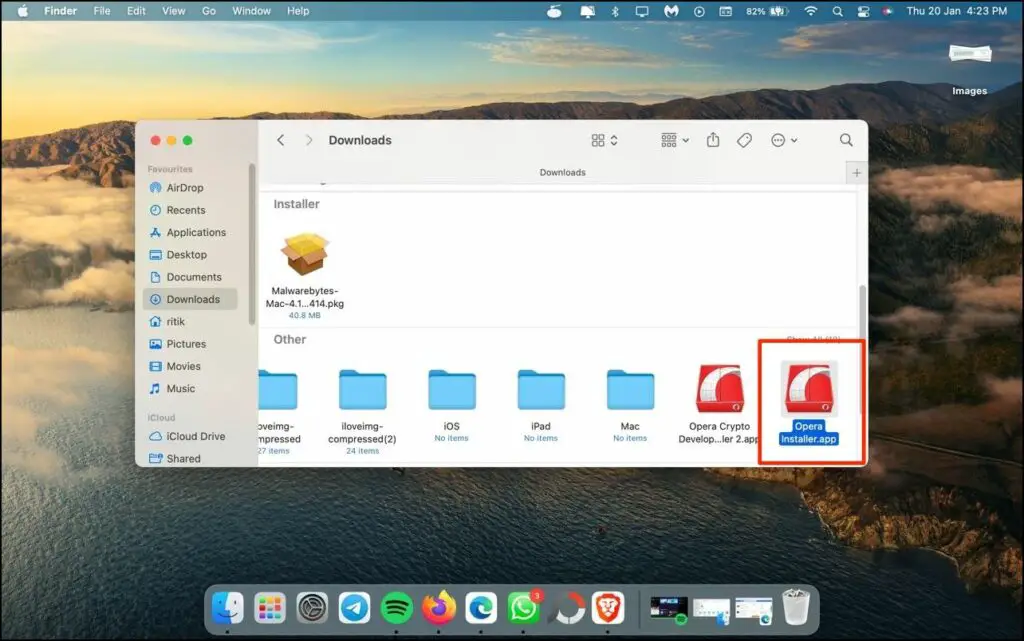Open System Preferences from the Dock

coord(312,608)
